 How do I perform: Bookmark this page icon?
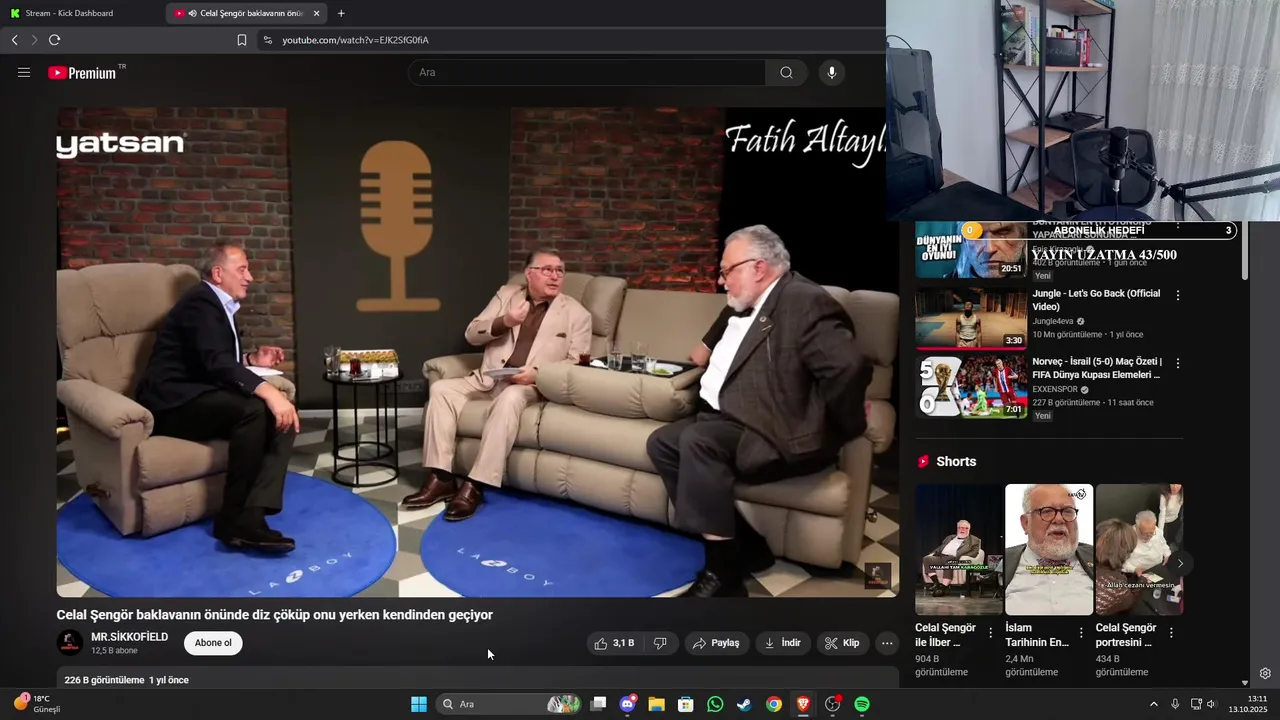pos(242,40)
